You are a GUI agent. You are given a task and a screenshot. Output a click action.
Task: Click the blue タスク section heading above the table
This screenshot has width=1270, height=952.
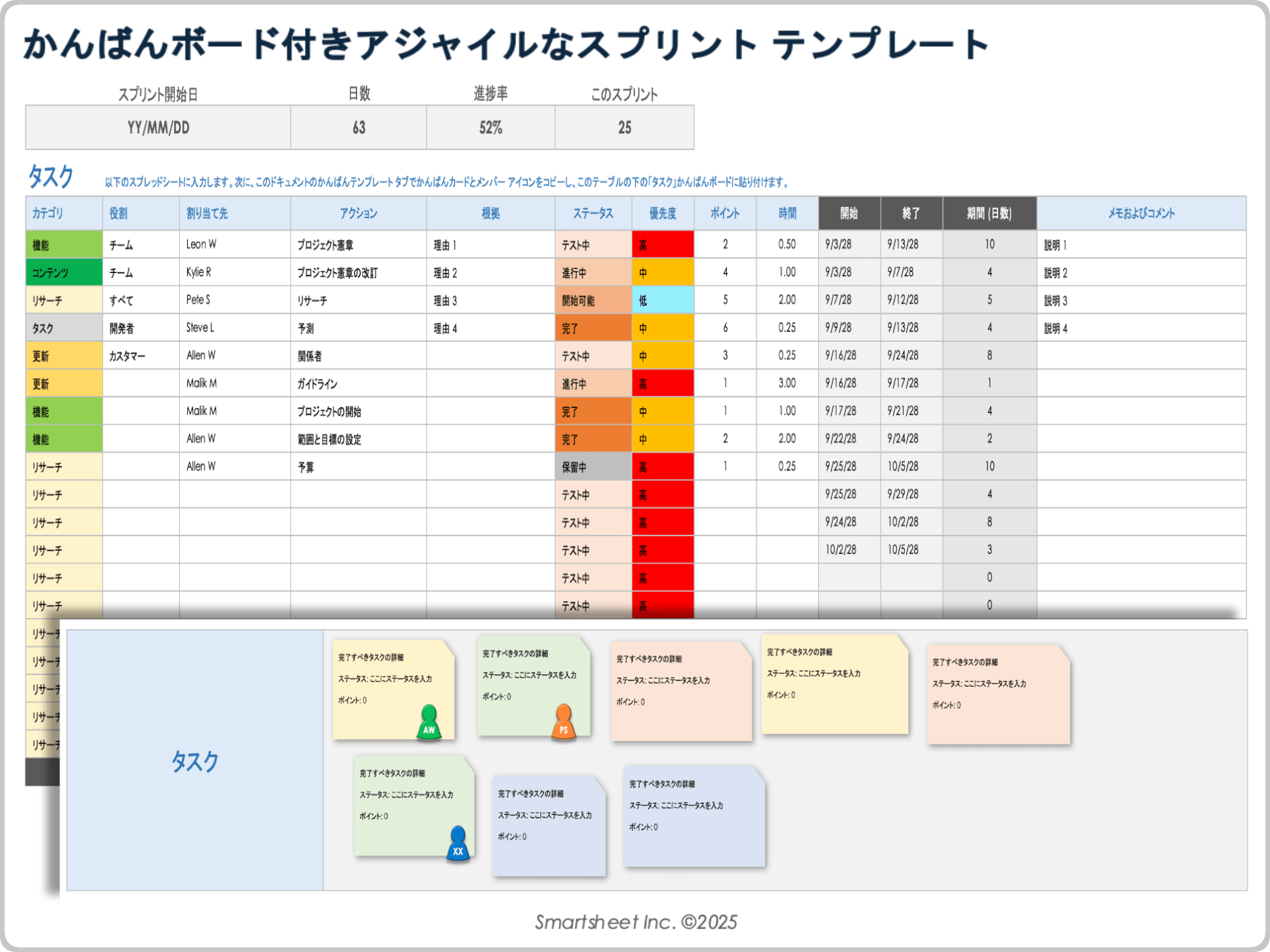point(51,177)
